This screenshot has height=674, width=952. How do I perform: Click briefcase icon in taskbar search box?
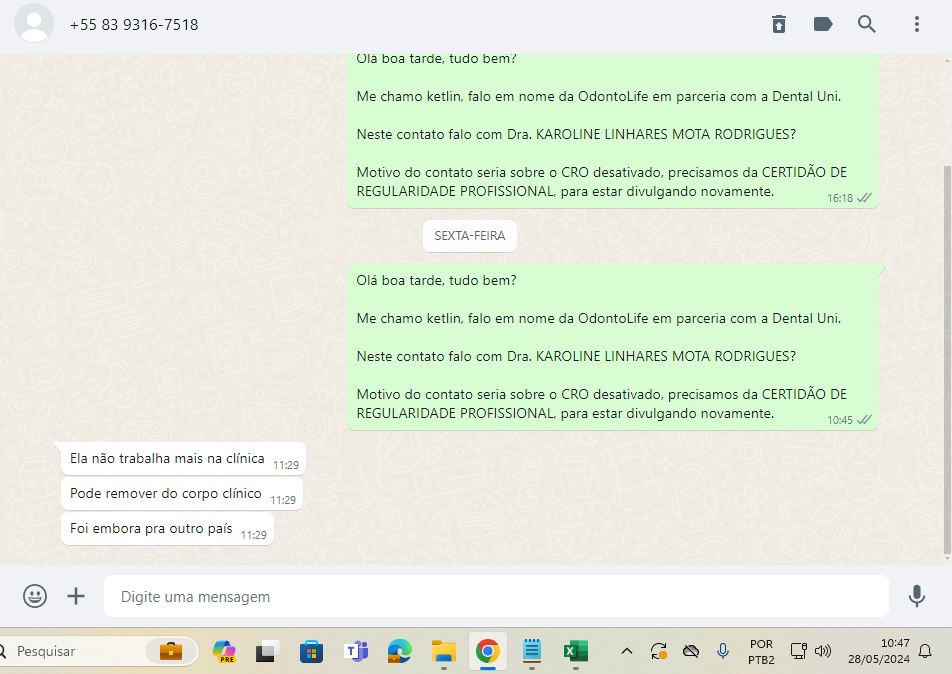[171, 651]
